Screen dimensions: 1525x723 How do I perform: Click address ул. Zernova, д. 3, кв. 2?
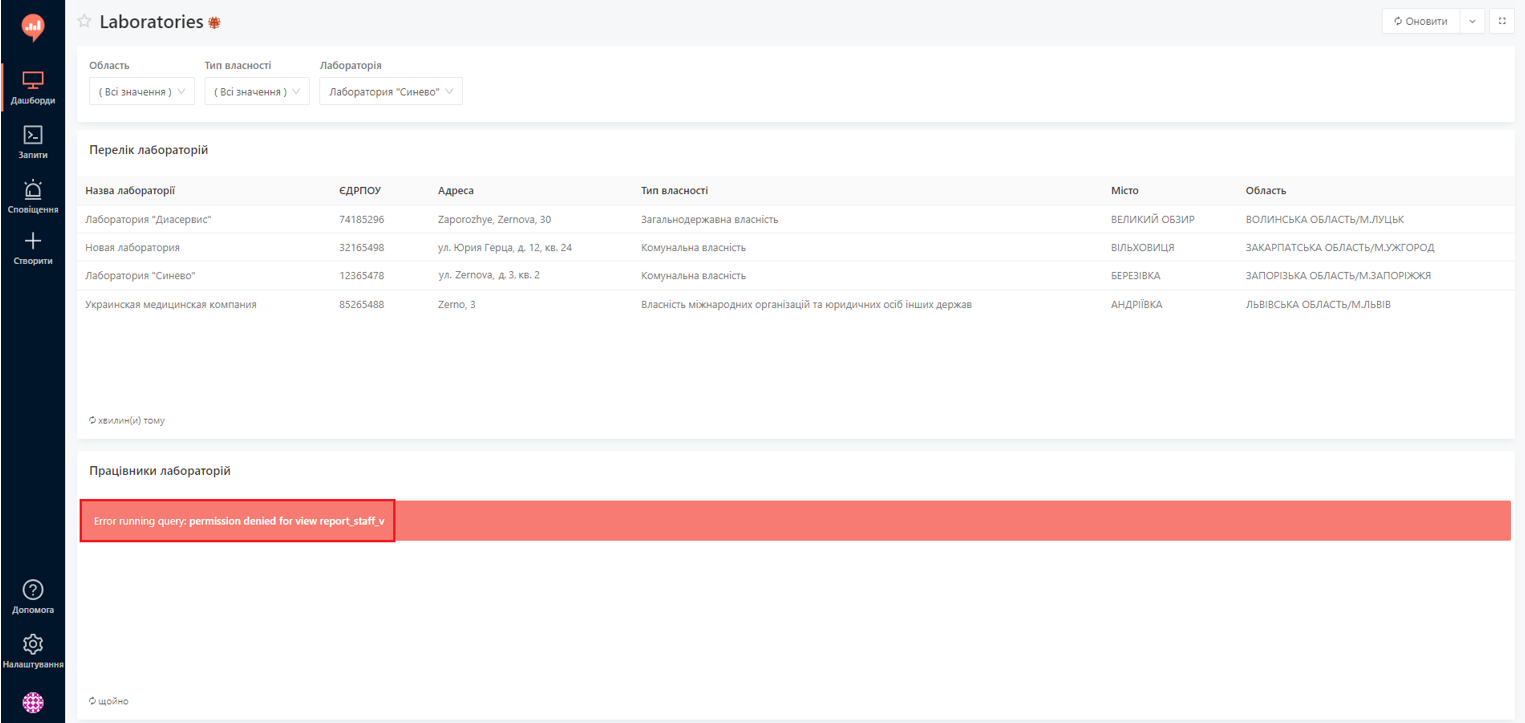click(489, 276)
